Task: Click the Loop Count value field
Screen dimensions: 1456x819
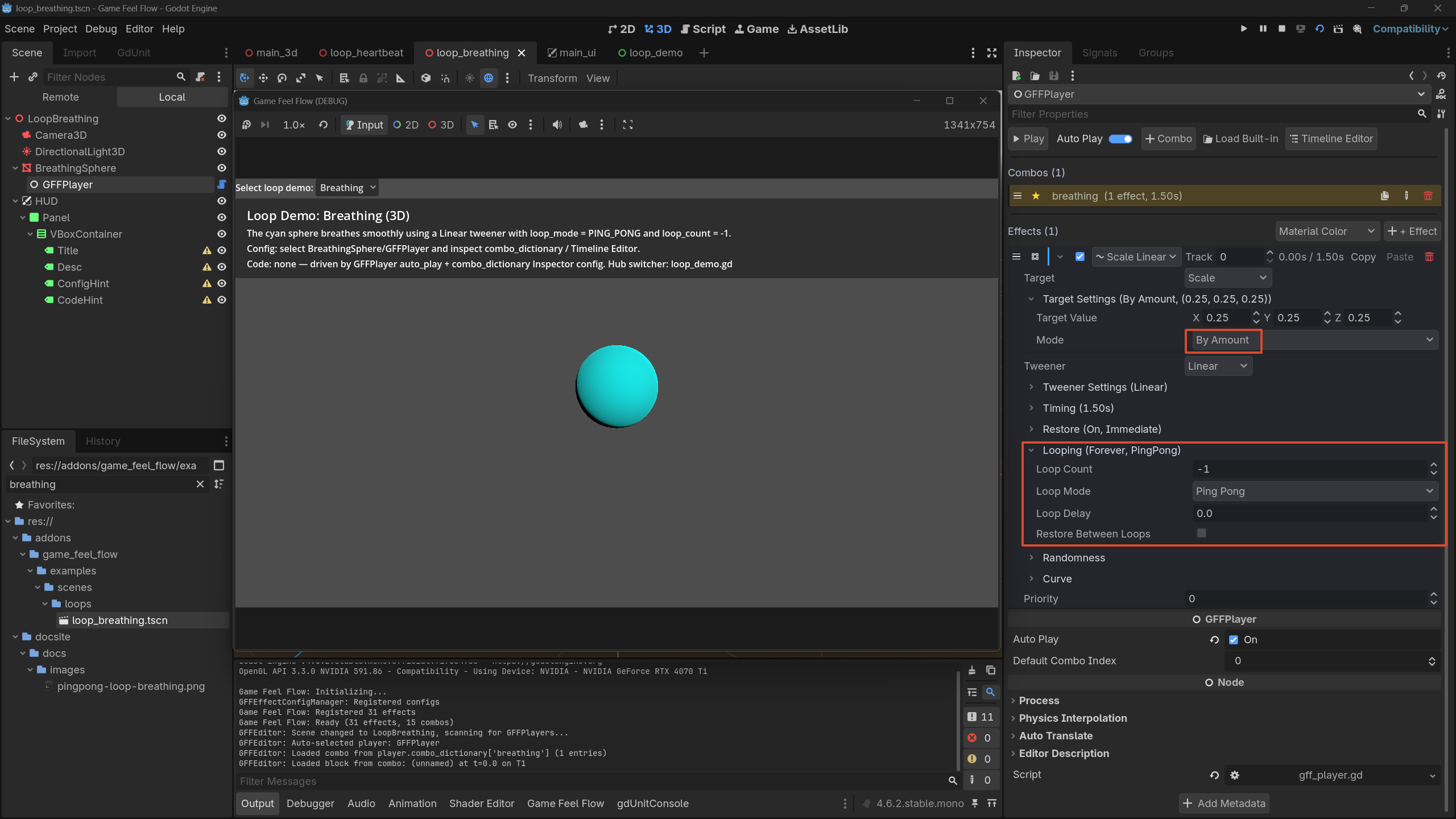Action: click(x=1309, y=469)
